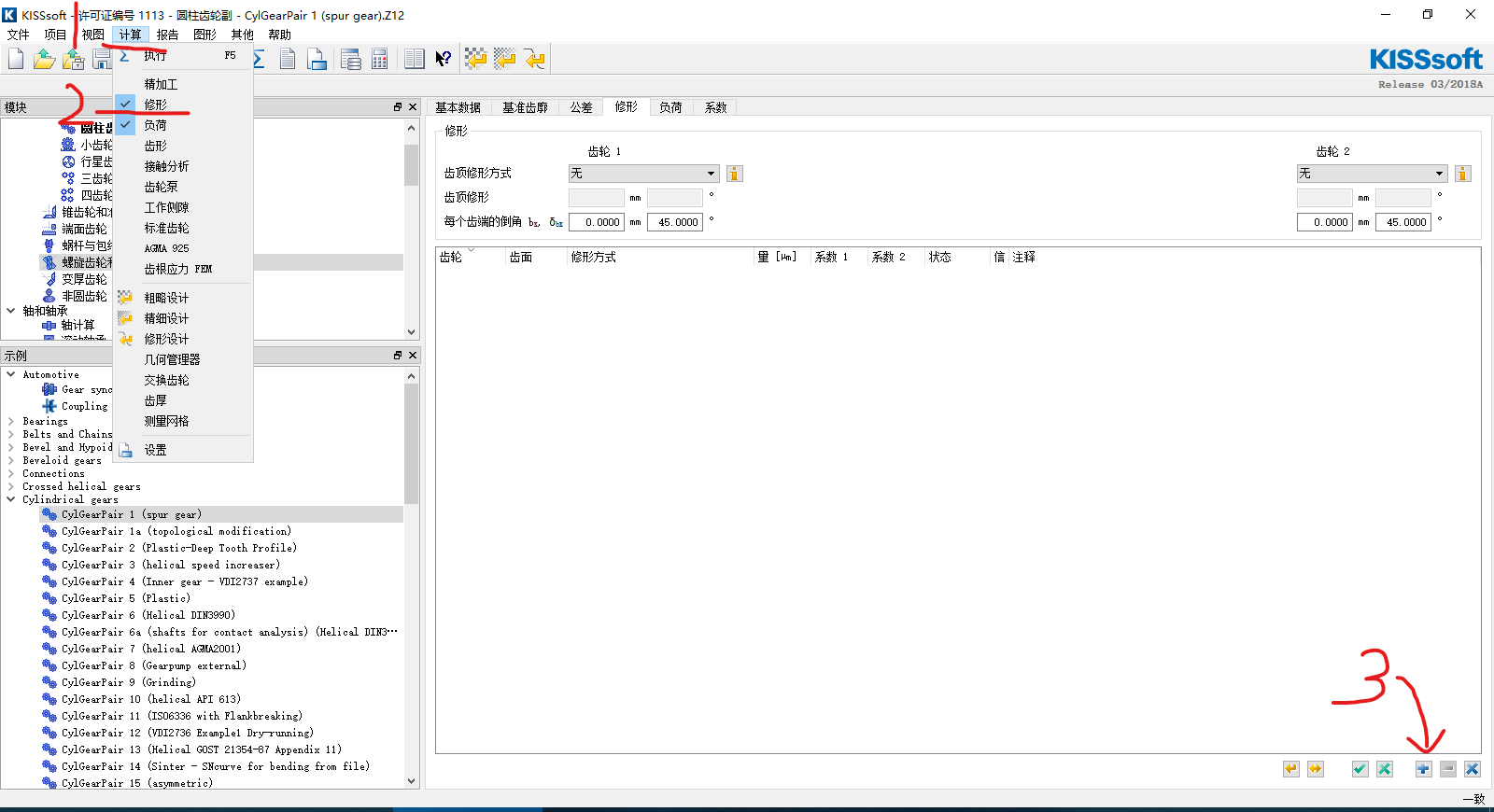Click the blue X delete-all button
Image resolution: width=1494 pixels, height=812 pixels.
tap(1473, 769)
